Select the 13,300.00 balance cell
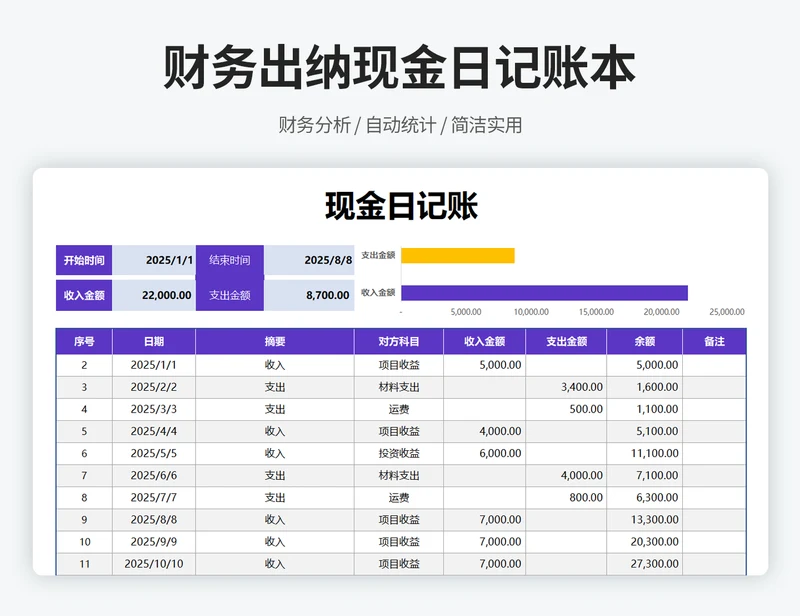The image size is (800, 616). click(645, 520)
